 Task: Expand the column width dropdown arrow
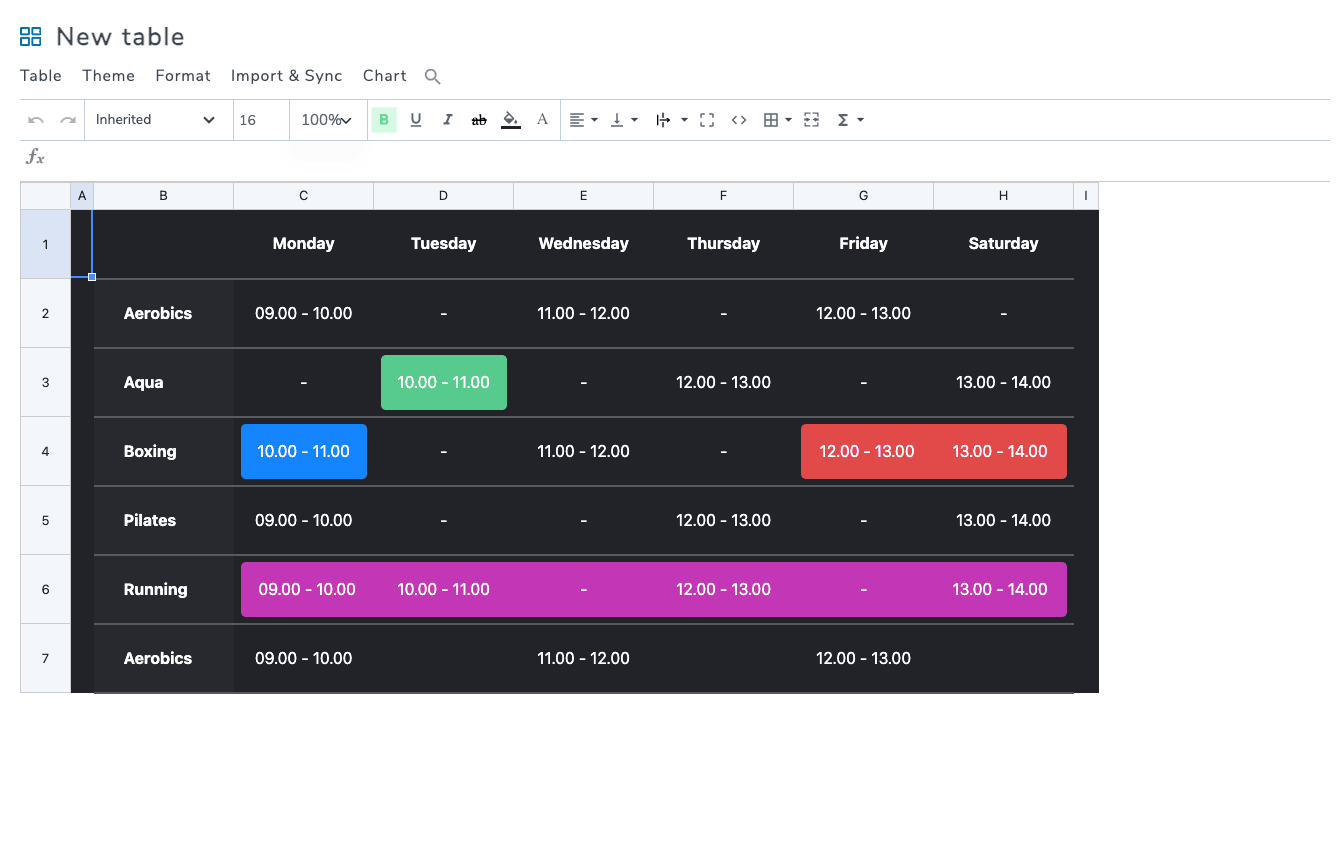click(684, 120)
